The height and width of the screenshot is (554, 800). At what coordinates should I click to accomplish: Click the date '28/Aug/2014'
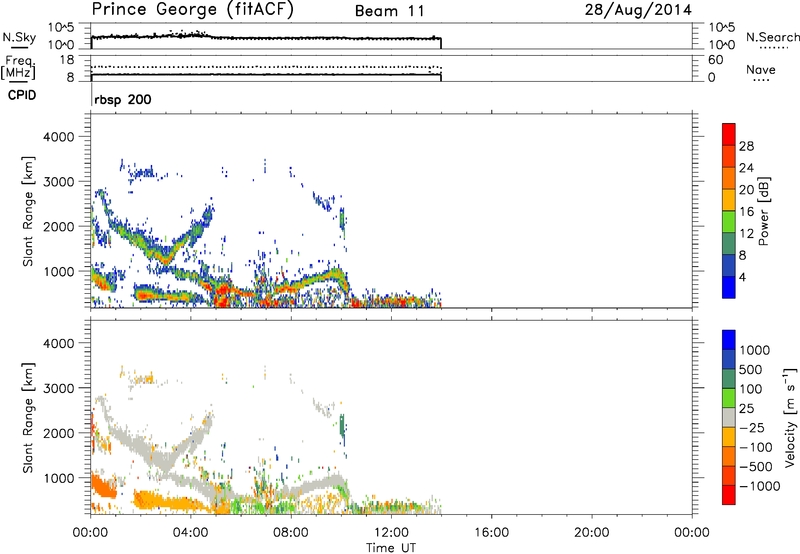(638, 10)
